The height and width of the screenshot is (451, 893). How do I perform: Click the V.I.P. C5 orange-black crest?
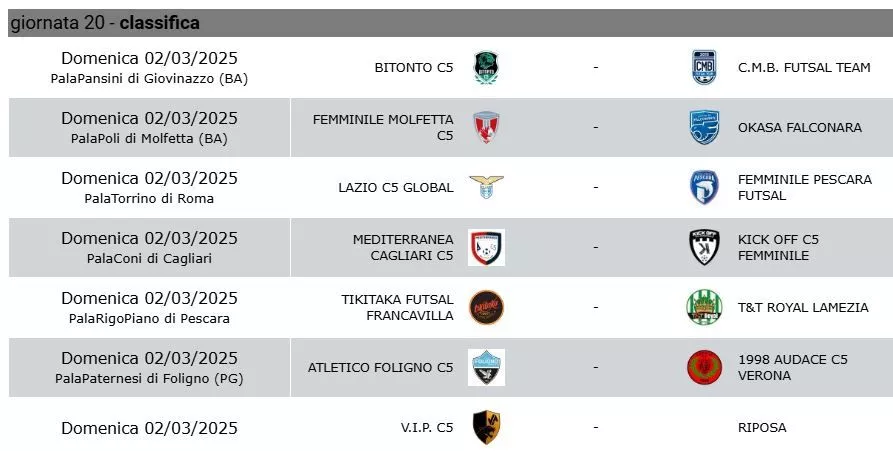(x=486, y=428)
